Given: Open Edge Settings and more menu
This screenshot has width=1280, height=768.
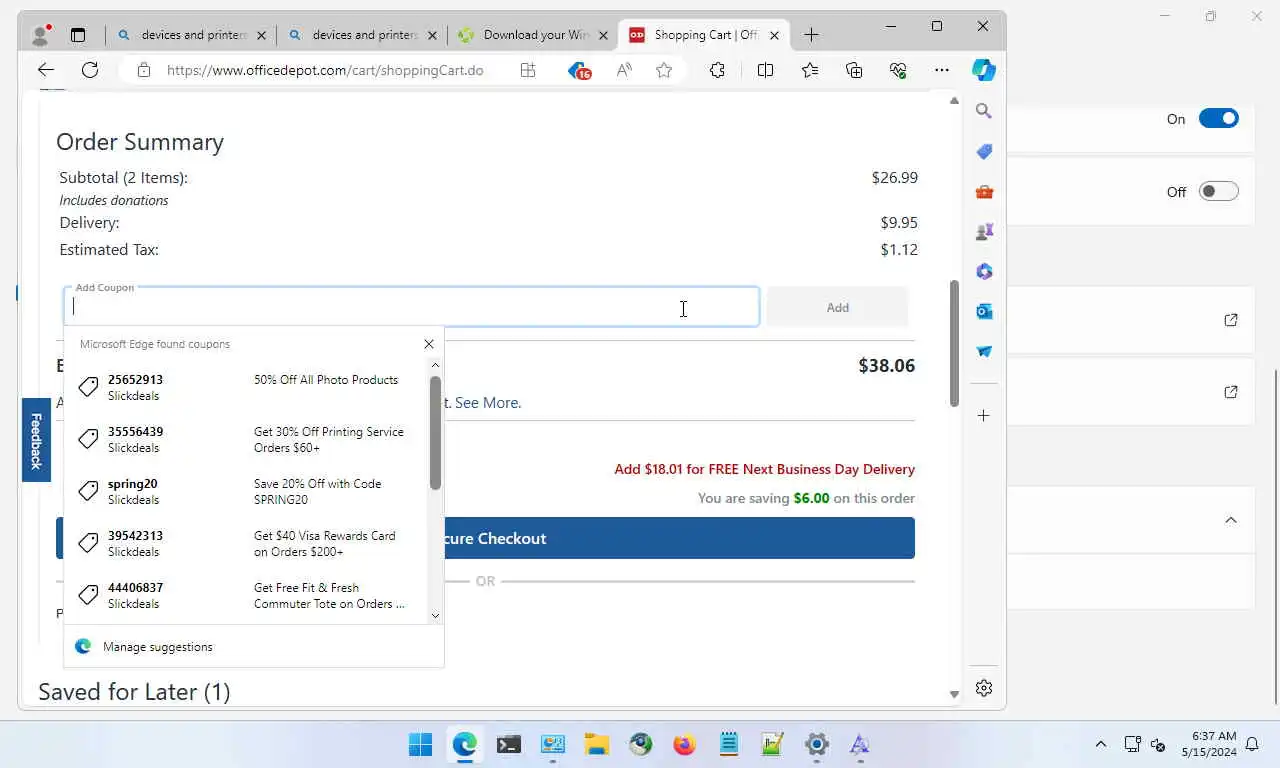Looking at the screenshot, I should click(x=942, y=70).
